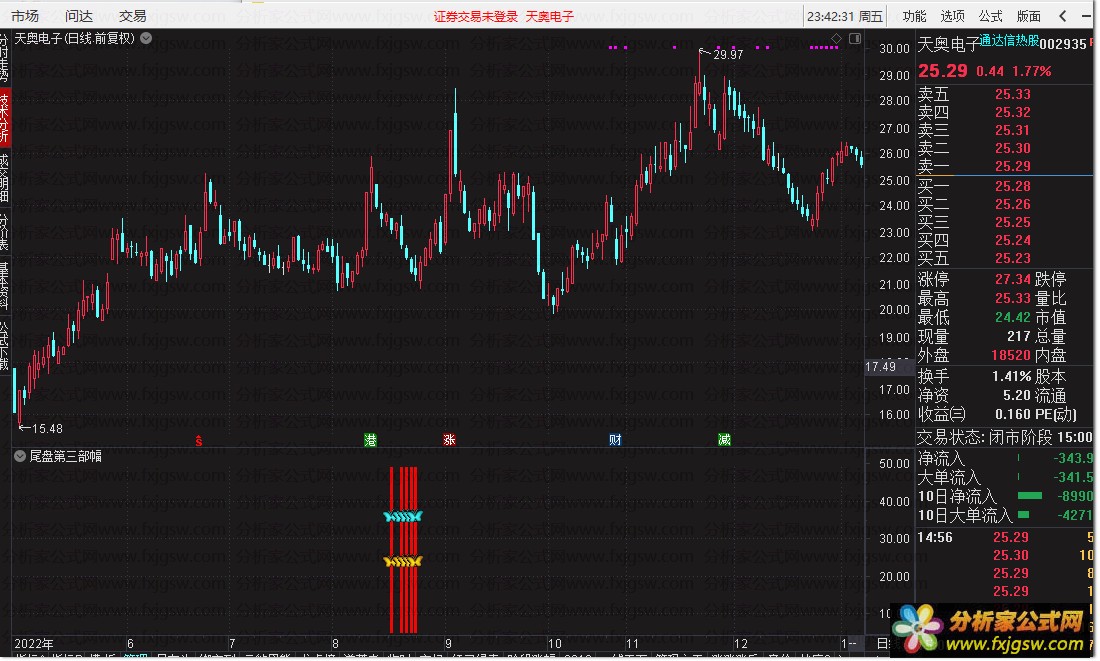Click the 29.97 high price label

[727, 55]
